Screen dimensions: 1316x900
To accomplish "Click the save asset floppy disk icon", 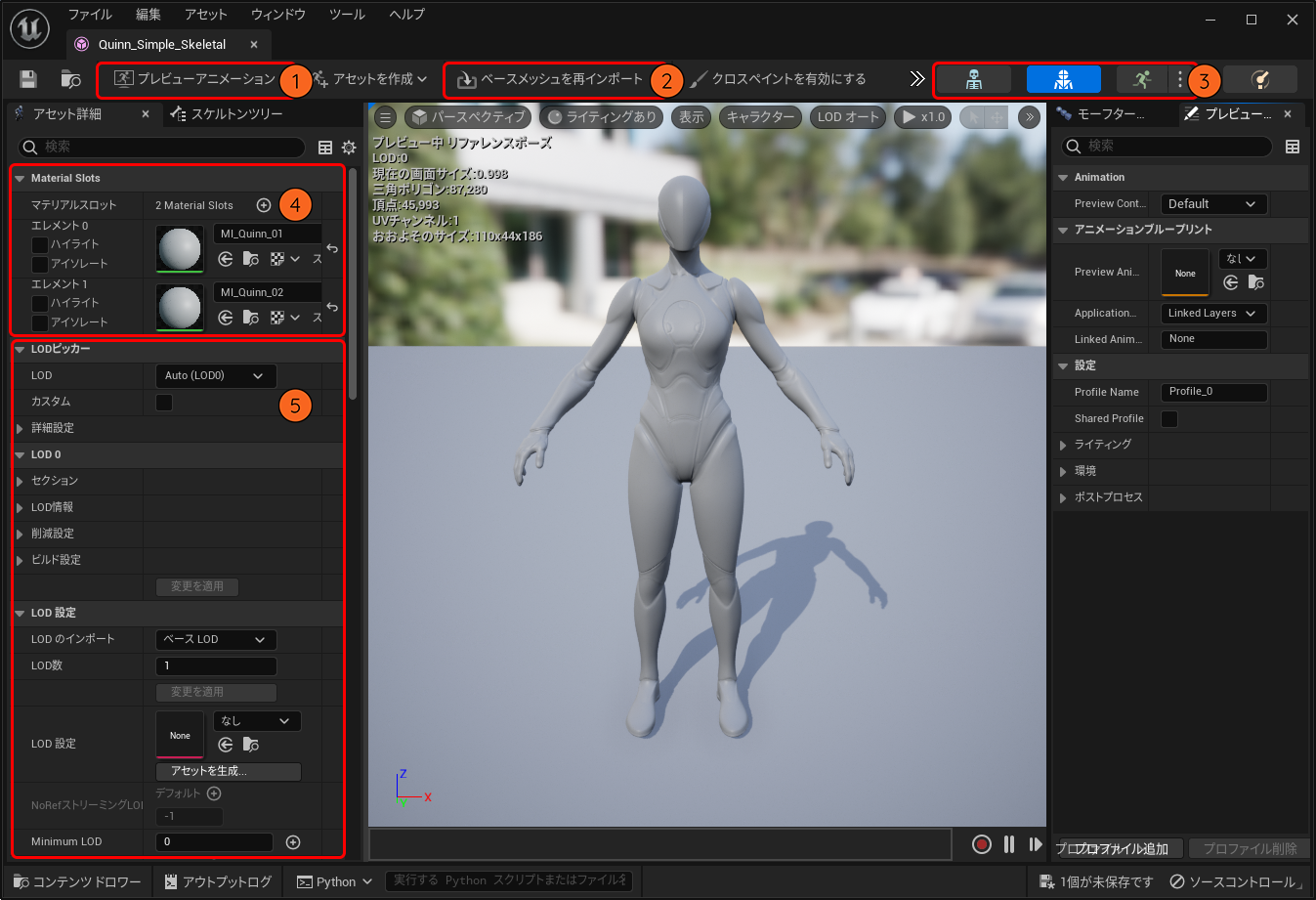I will tap(28, 79).
